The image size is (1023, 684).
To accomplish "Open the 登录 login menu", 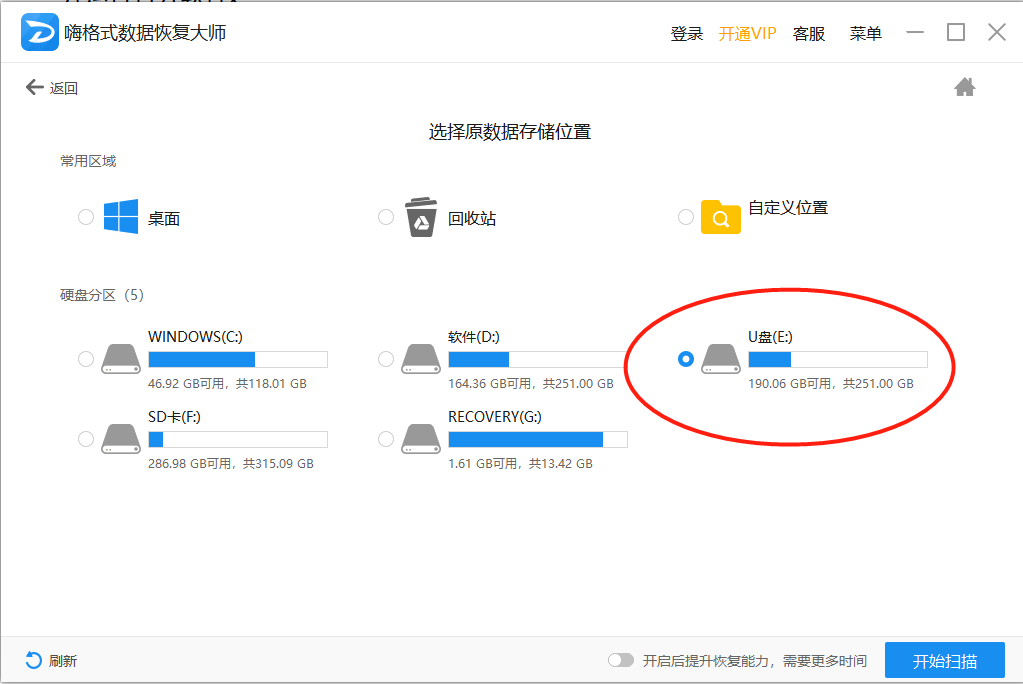I will pos(686,33).
